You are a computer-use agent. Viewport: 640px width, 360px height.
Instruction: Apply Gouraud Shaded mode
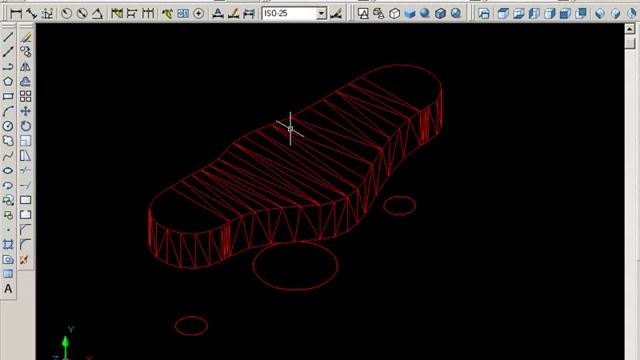(425, 13)
